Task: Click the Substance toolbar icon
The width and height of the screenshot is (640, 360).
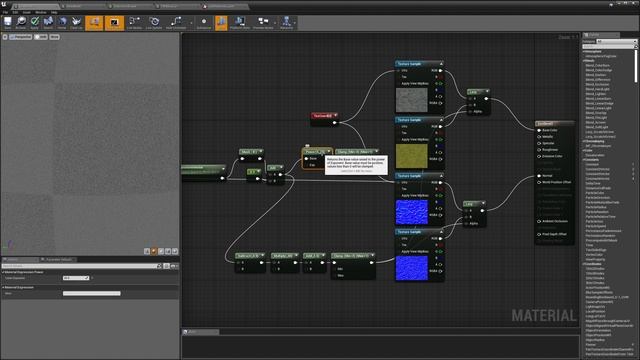Action: [204, 23]
